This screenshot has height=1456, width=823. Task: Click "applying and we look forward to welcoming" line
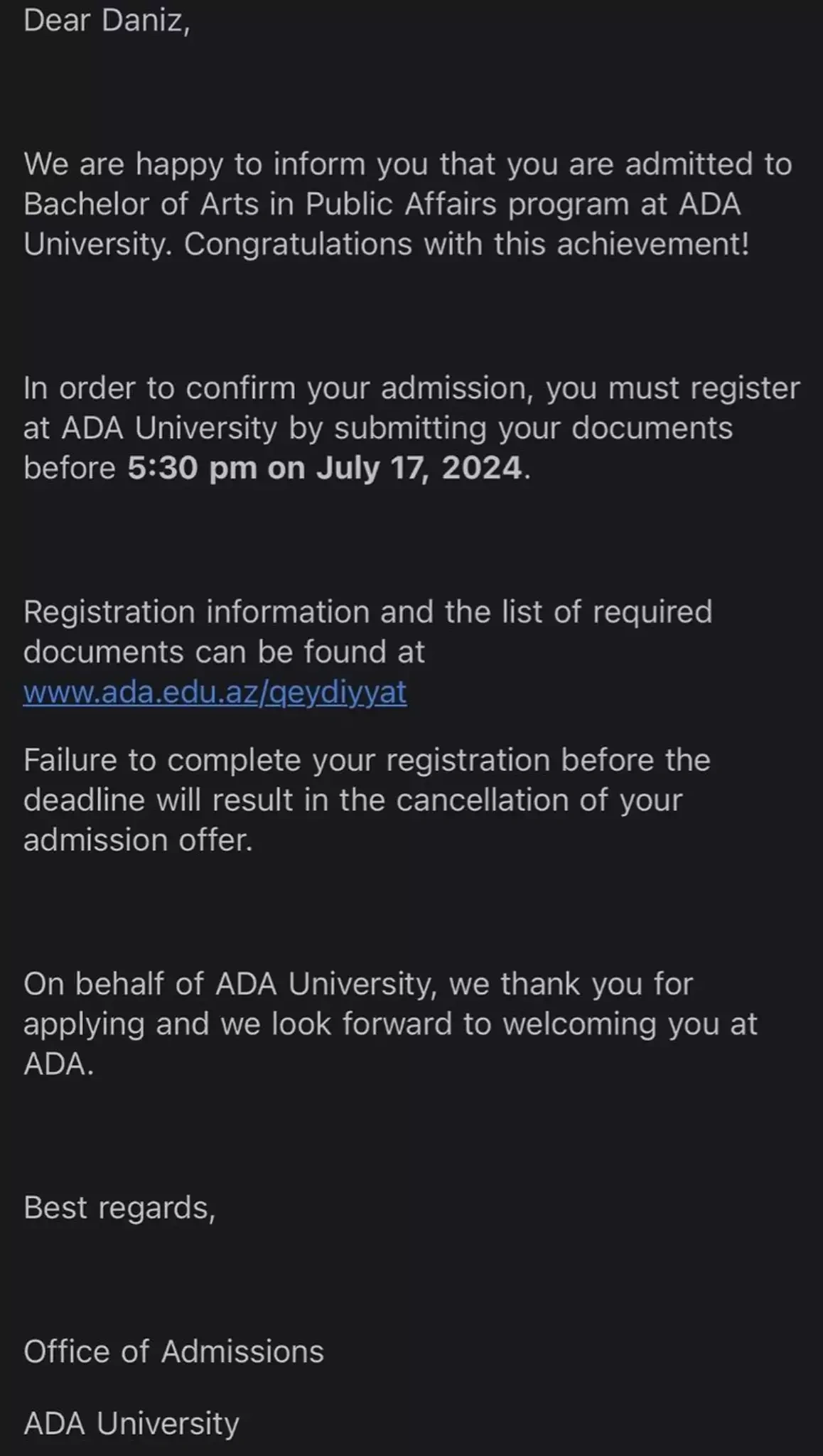tap(390, 1024)
